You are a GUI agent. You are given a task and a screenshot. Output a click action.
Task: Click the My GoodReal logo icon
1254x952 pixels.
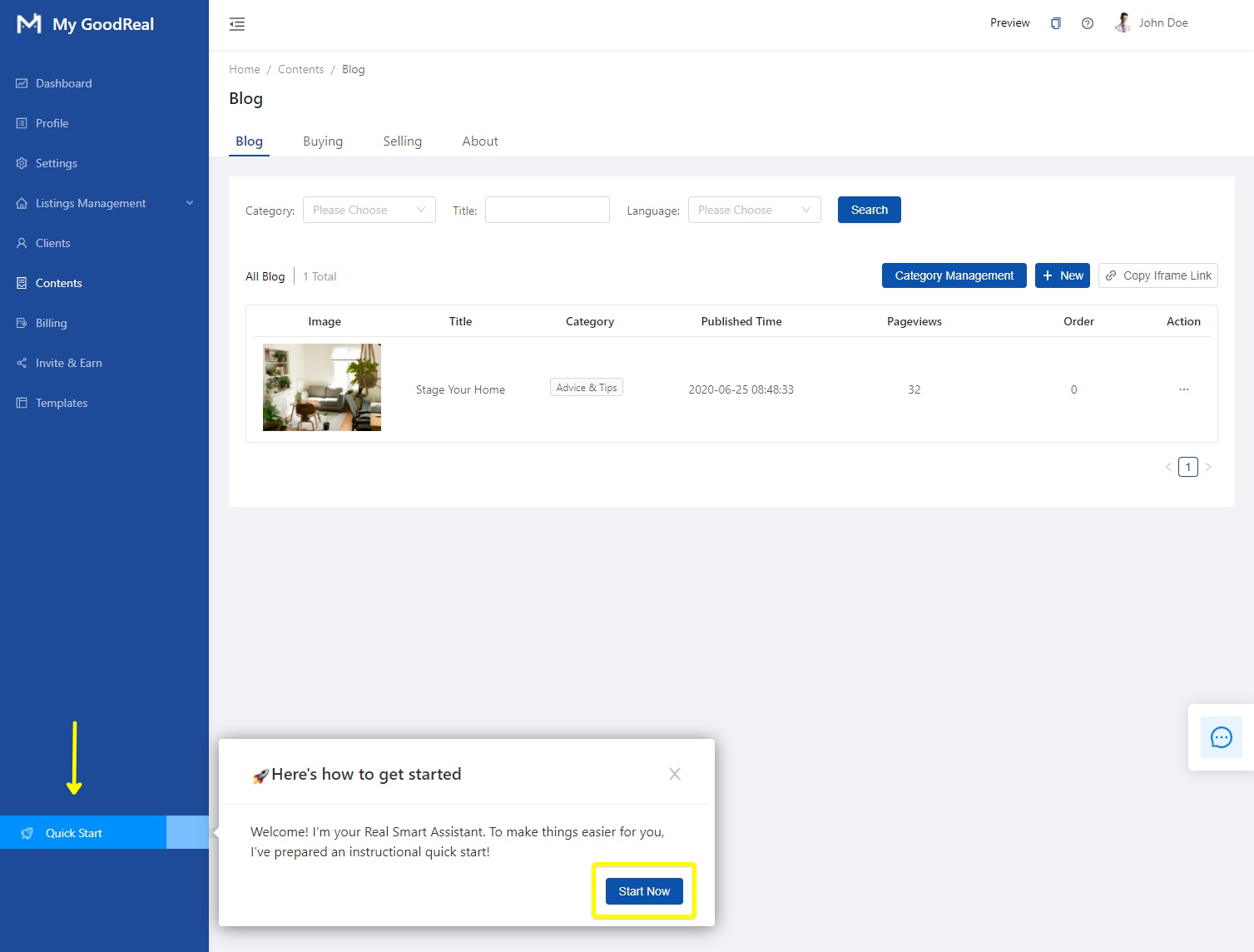click(x=29, y=24)
